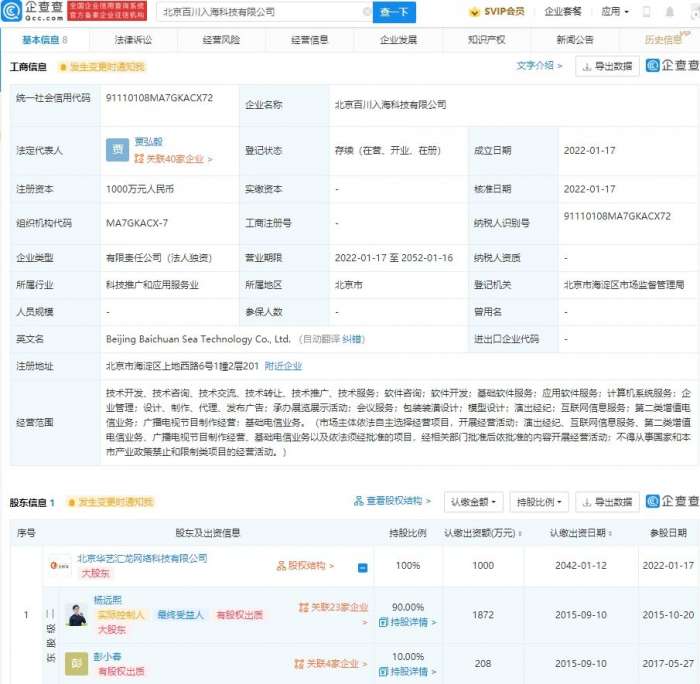This screenshot has height=684, width=700.
Task: Open 持股详情 for 杨远熙's 90% stake
Action: (x=411, y=622)
